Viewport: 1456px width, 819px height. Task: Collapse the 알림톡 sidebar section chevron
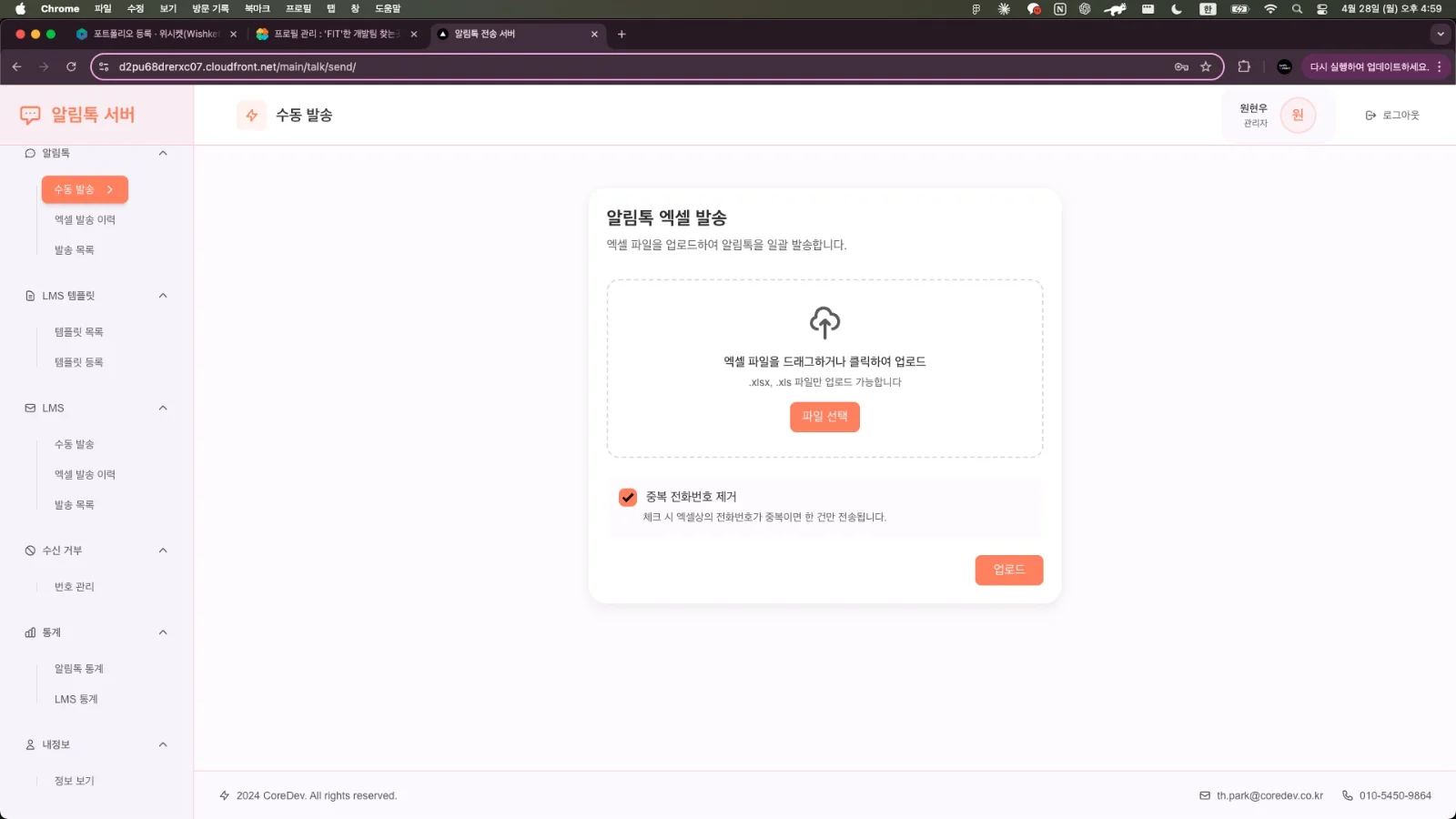(163, 153)
